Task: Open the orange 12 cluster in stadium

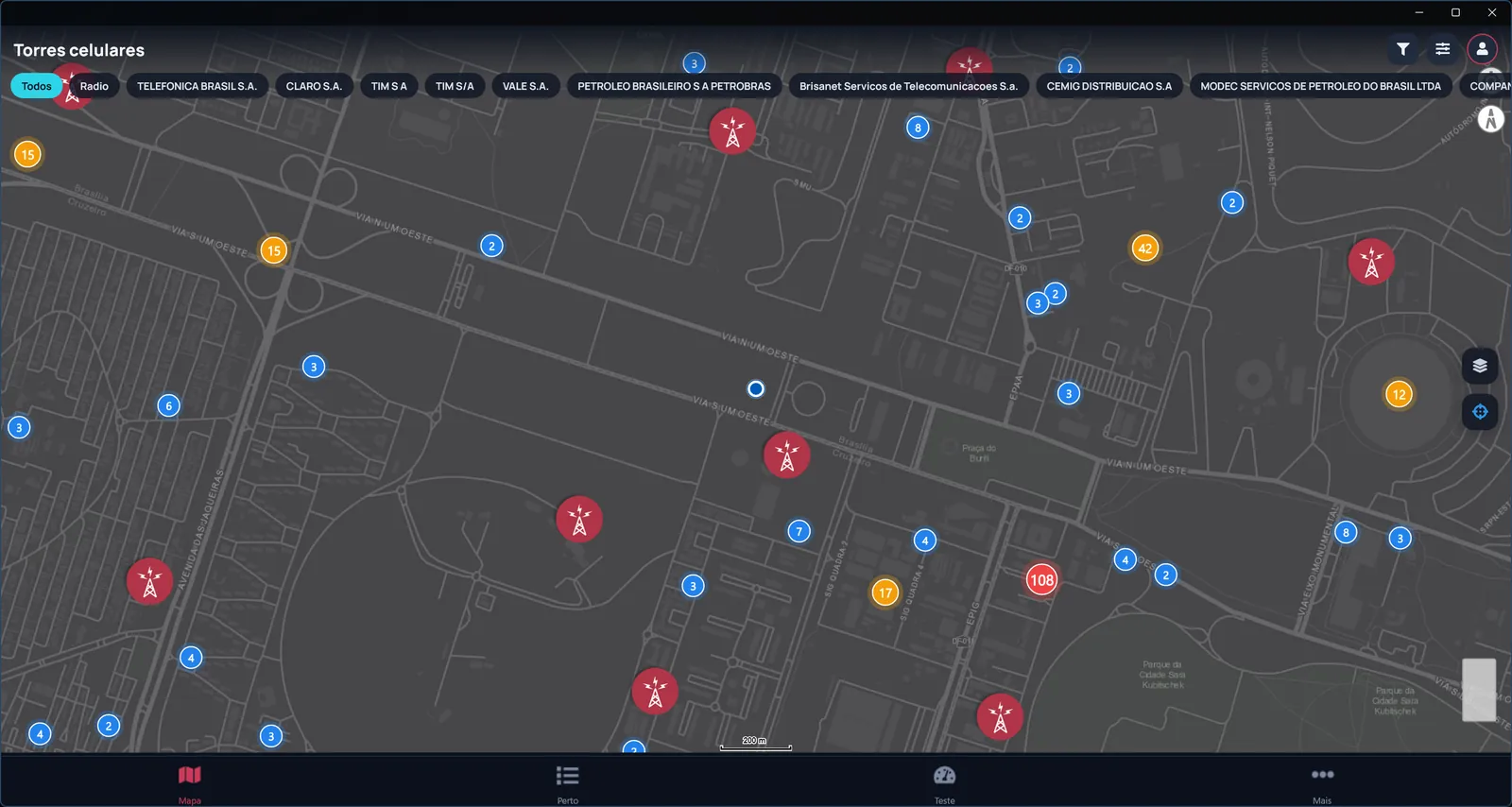Action: (x=1399, y=395)
